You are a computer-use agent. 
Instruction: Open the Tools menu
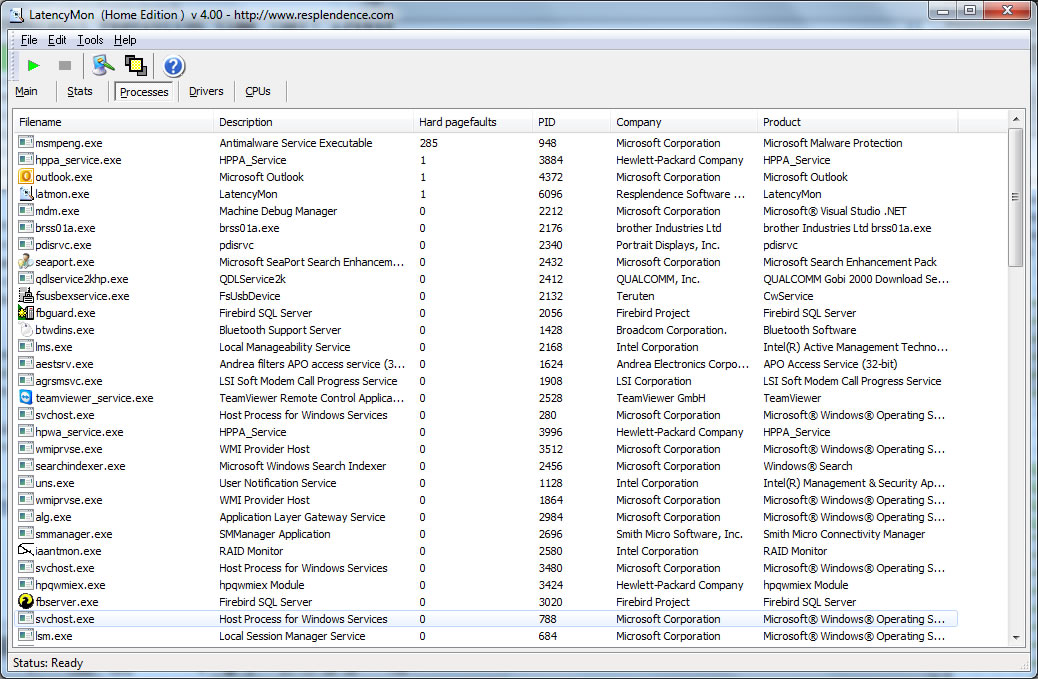pos(90,40)
